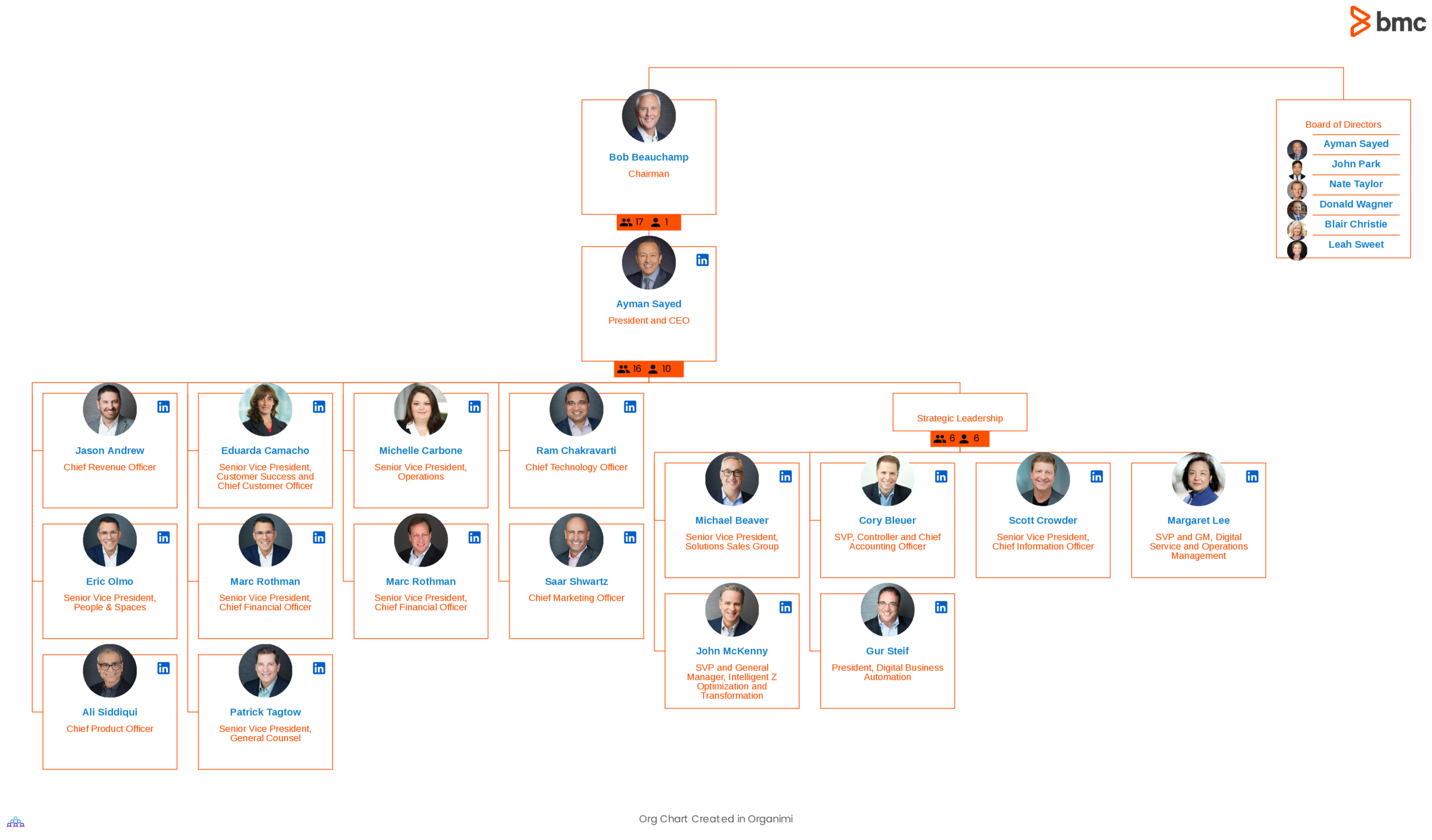Click Margaret Lee's LinkedIn icon
Viewport: 1432px width, 840px height.
pyautogui.click(x=1252, y=476)
